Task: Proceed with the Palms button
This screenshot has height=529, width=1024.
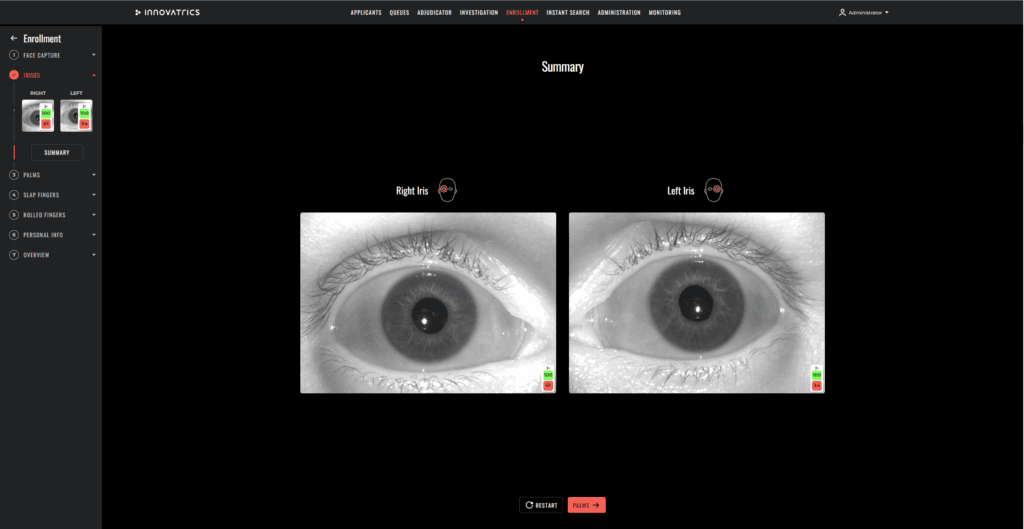Action: click(586, 505)
